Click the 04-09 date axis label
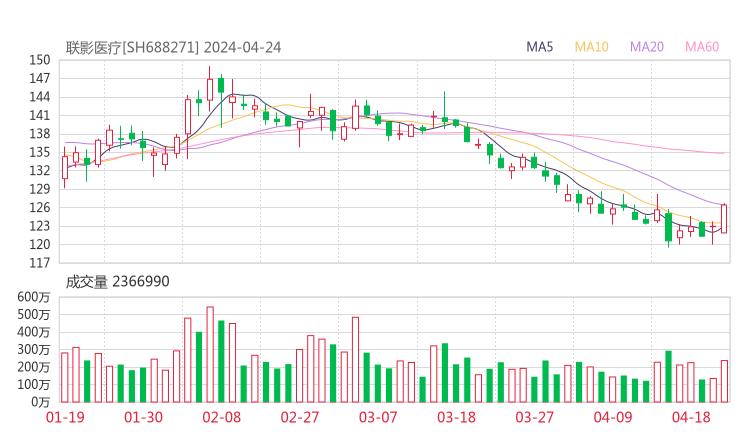 pos(613,417)
